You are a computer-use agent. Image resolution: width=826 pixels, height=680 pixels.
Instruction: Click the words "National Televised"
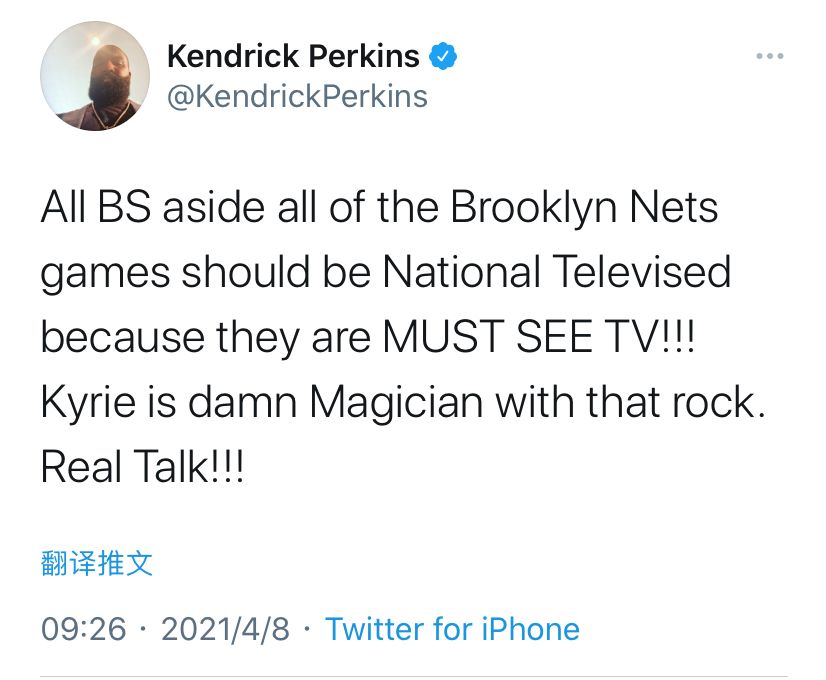point(557,272)
